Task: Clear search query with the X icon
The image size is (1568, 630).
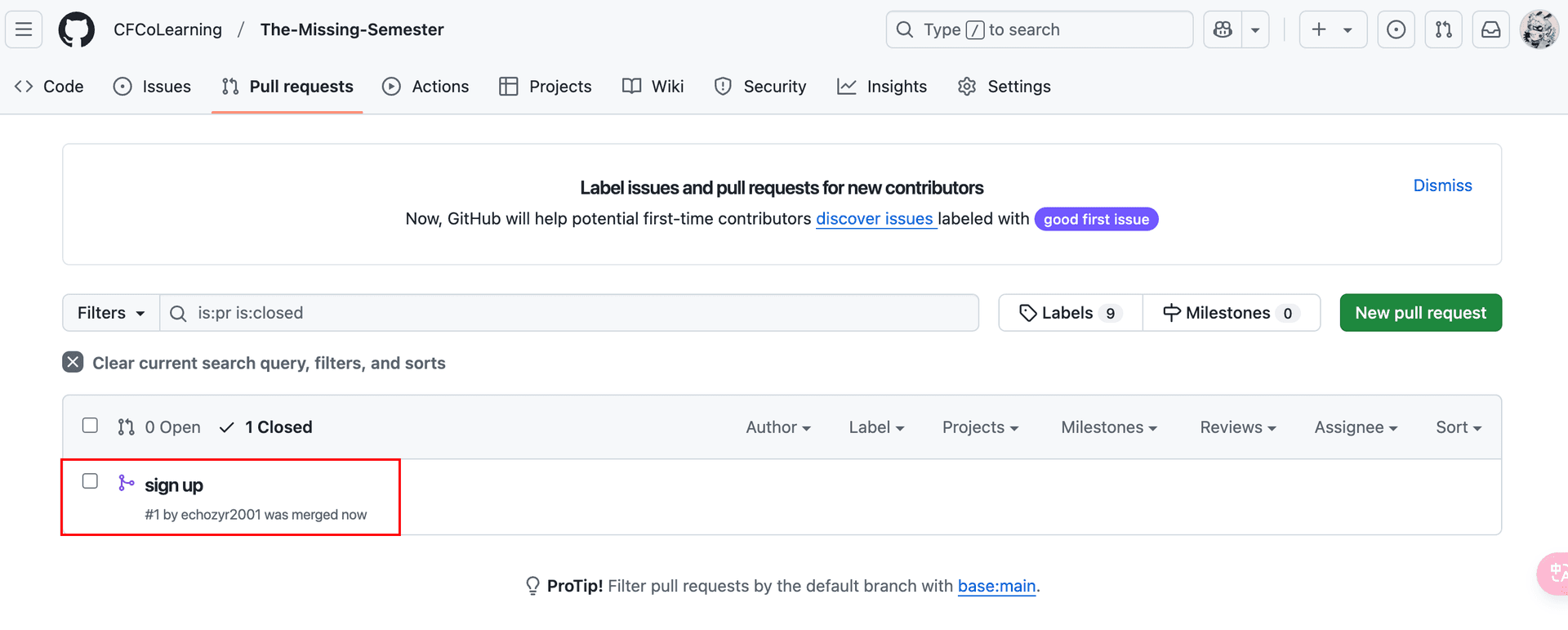Action: coord(73,362)
